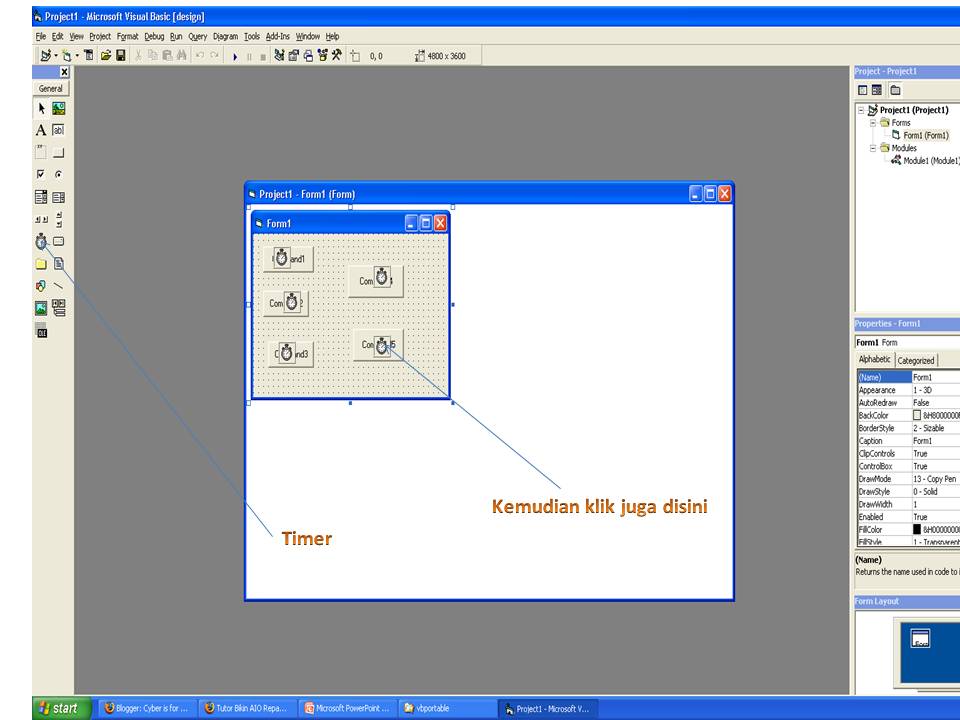
Task: Select the BorderStyle property row
Action: tap(908, 428)
